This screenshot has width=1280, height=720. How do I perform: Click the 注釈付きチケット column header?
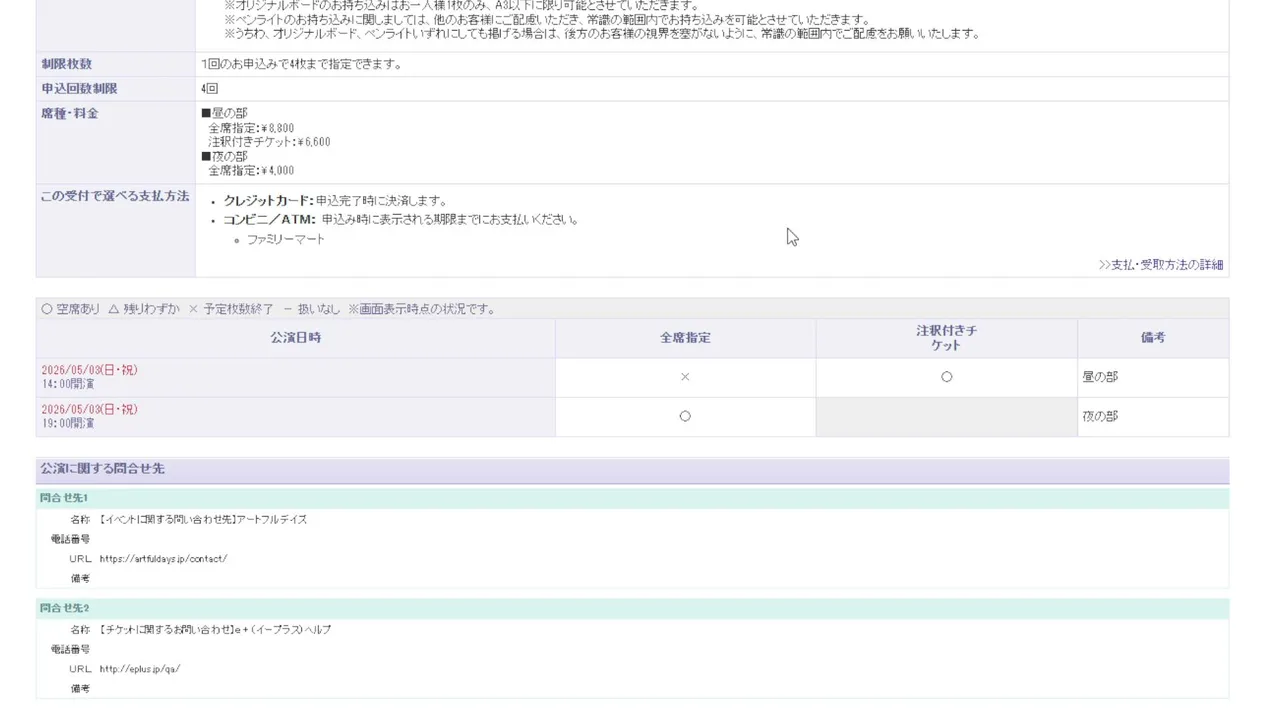coord(946,338)
